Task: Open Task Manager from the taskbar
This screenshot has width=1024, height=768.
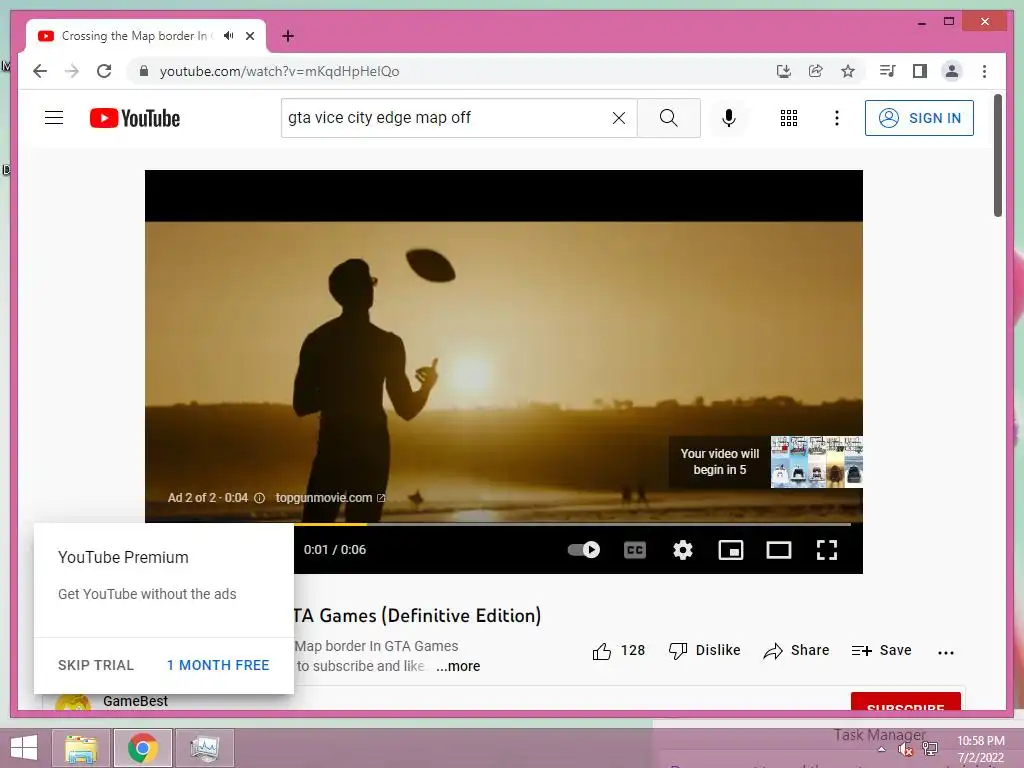Action: click(x=204, y=748)
